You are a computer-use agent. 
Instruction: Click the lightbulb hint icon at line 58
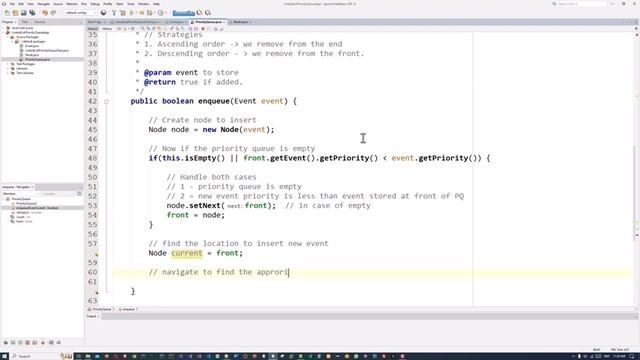[x=96, y=253]
